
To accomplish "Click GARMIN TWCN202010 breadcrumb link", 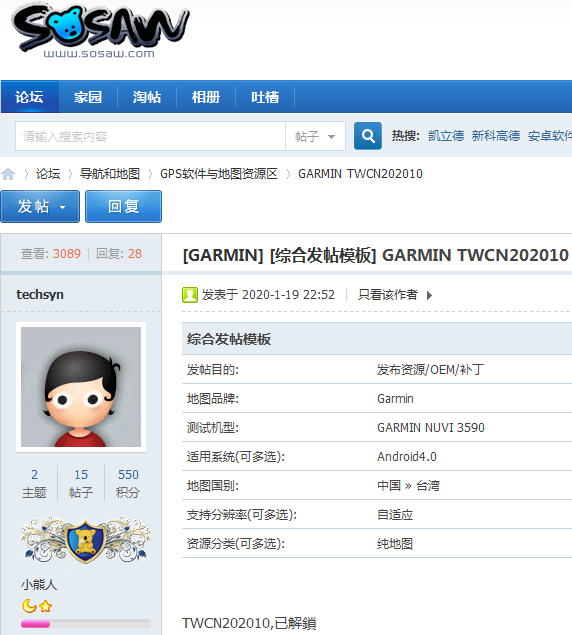I will pyautogui.click(x=360, y=174).
